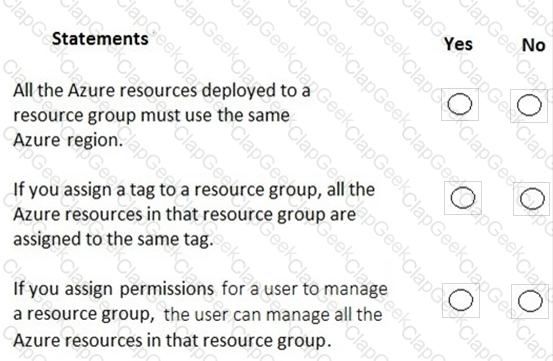Click the line 'If you assign a tag to a resource group, all the'
553x361 pixels.
click(x=194, y=190)
